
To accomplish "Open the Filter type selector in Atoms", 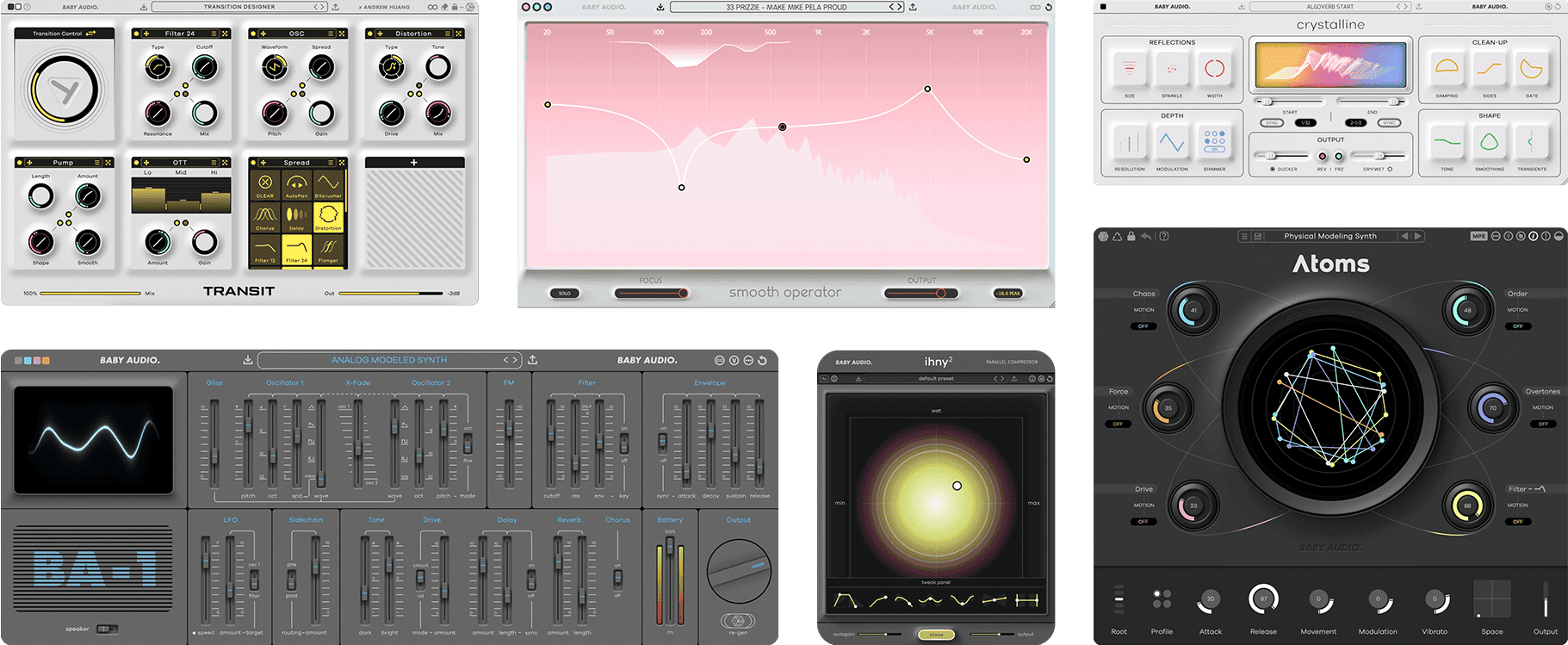I will click(1540, 489).
